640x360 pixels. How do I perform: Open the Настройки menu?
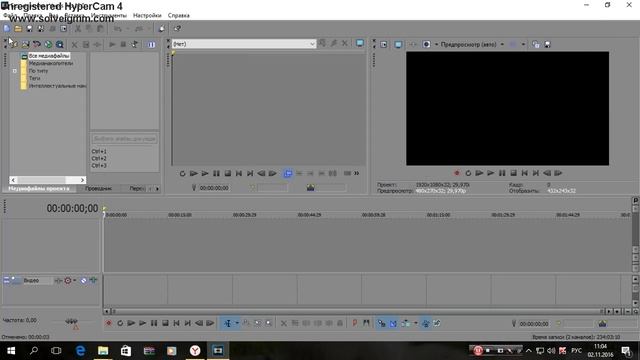coord(147,16)
